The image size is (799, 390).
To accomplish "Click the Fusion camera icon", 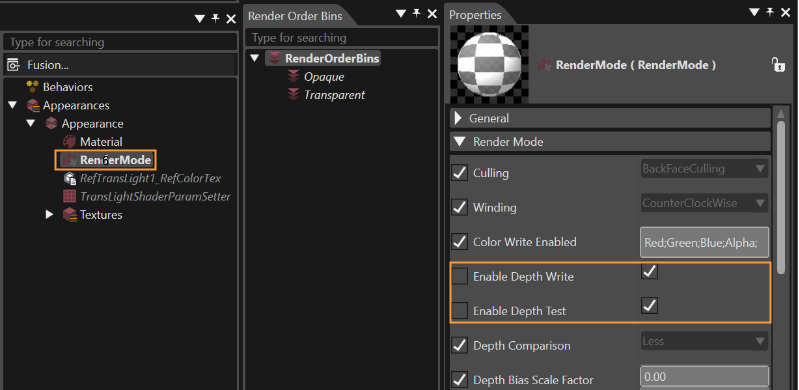I will pyautogui.click(x=13, y=65).
